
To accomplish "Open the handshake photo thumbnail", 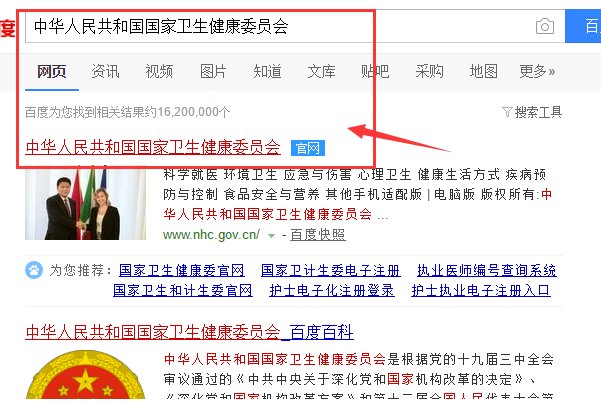I will [x=85, y=204].
